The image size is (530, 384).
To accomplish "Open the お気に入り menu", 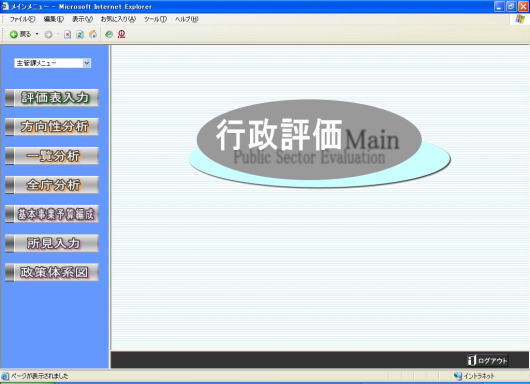I will pos(118,19).
